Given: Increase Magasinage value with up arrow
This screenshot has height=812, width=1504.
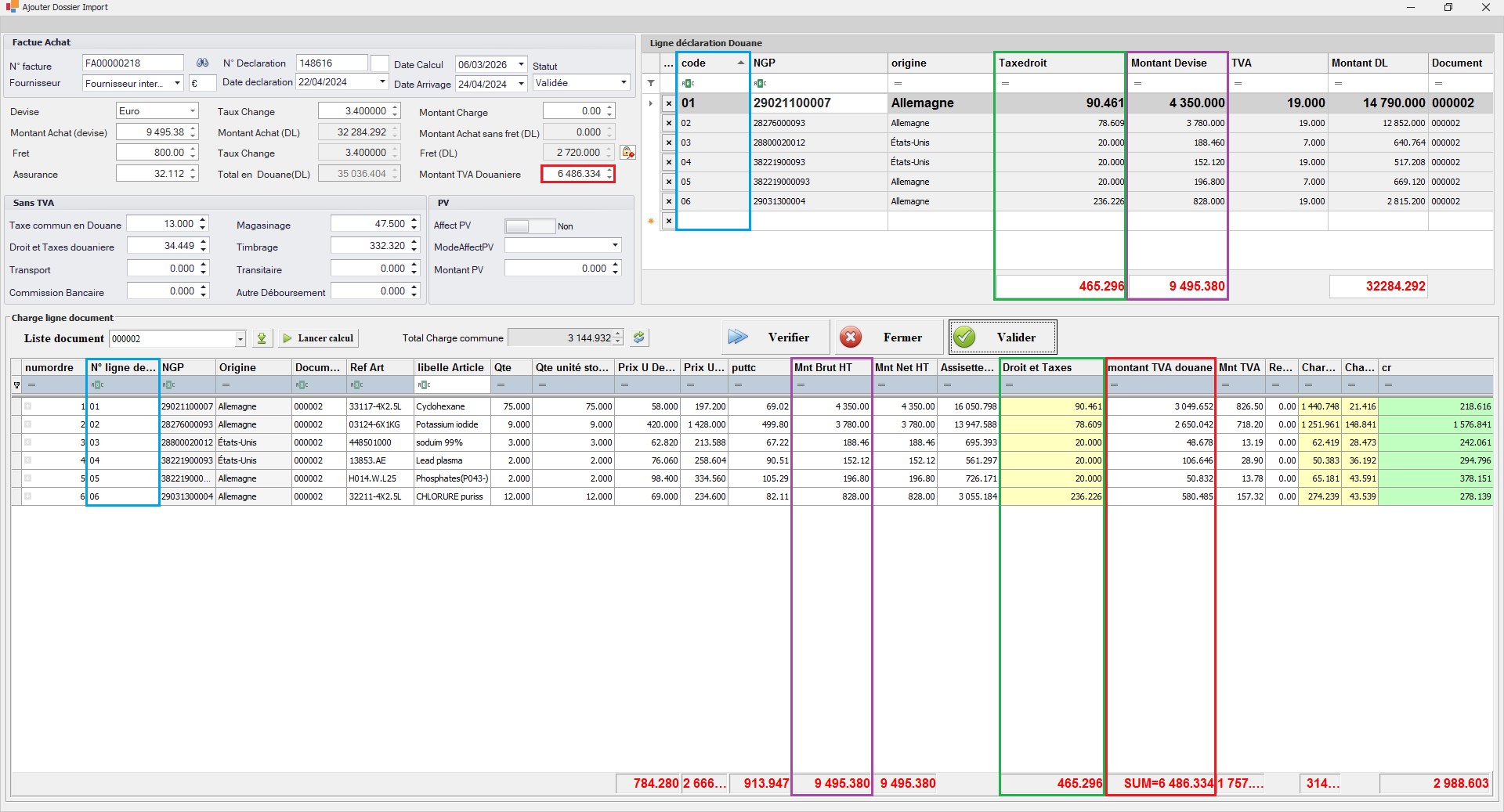Looking at the screenshot, I should 414,221.
